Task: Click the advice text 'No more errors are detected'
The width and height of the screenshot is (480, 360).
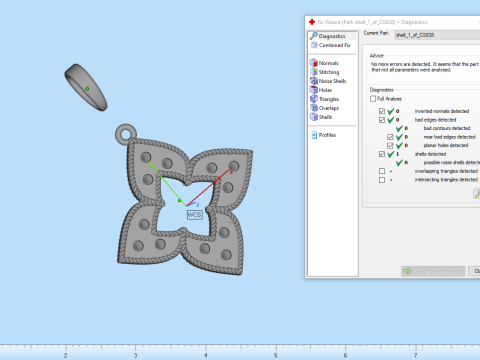Action: click(401, 64)
